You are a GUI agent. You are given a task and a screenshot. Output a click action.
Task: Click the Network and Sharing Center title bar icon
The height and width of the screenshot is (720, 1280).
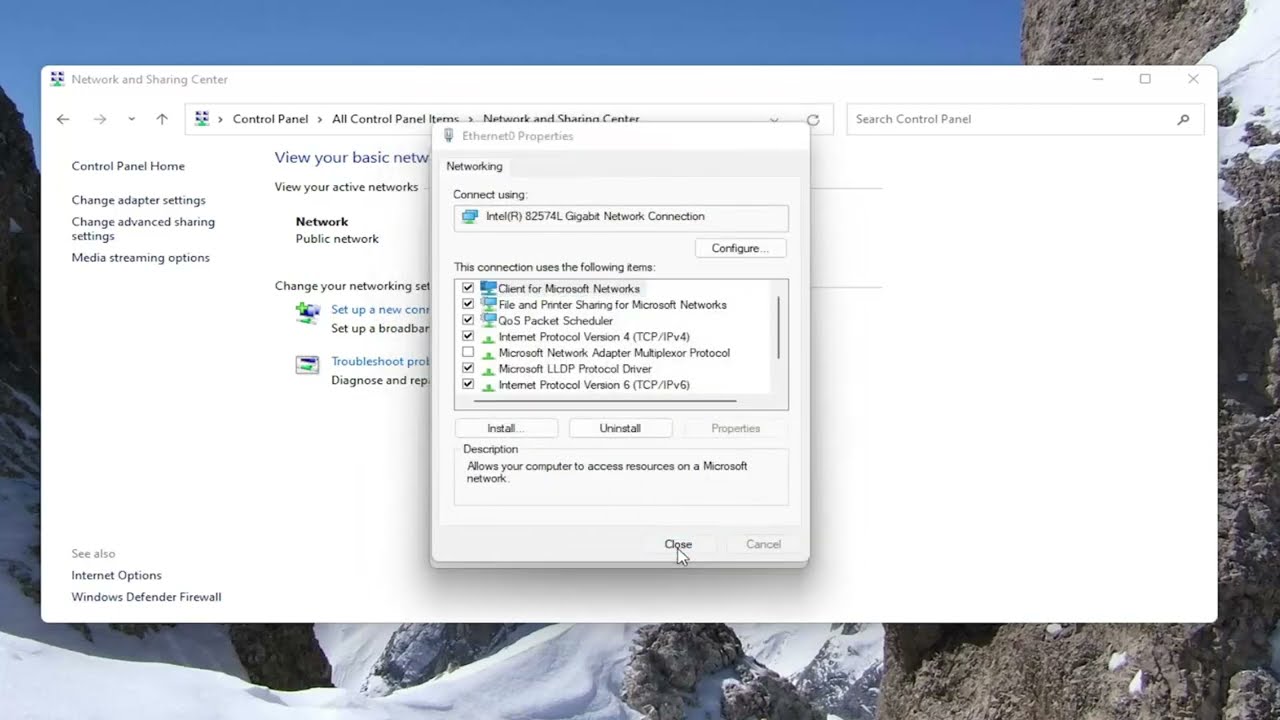coord(57,79)
